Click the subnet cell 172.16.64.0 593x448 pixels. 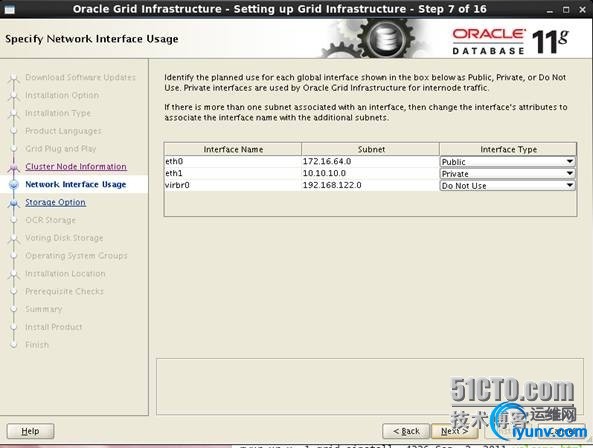[371, 161]
